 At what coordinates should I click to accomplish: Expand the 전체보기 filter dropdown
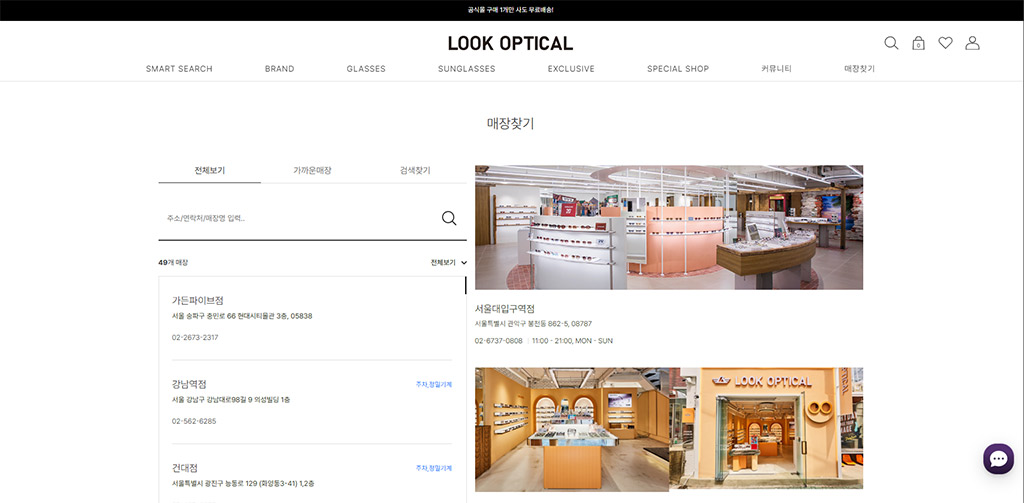(x=449, y=262)
